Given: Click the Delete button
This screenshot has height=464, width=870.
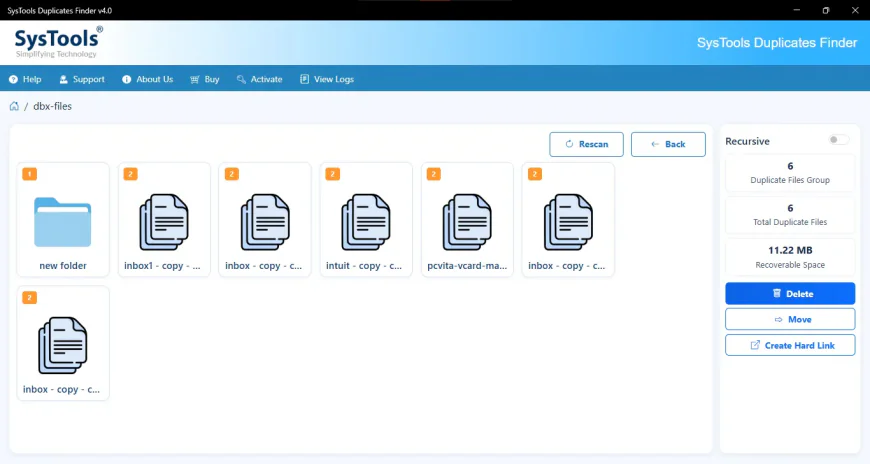Looking at the screenshot, I should (x=790, y=294).
